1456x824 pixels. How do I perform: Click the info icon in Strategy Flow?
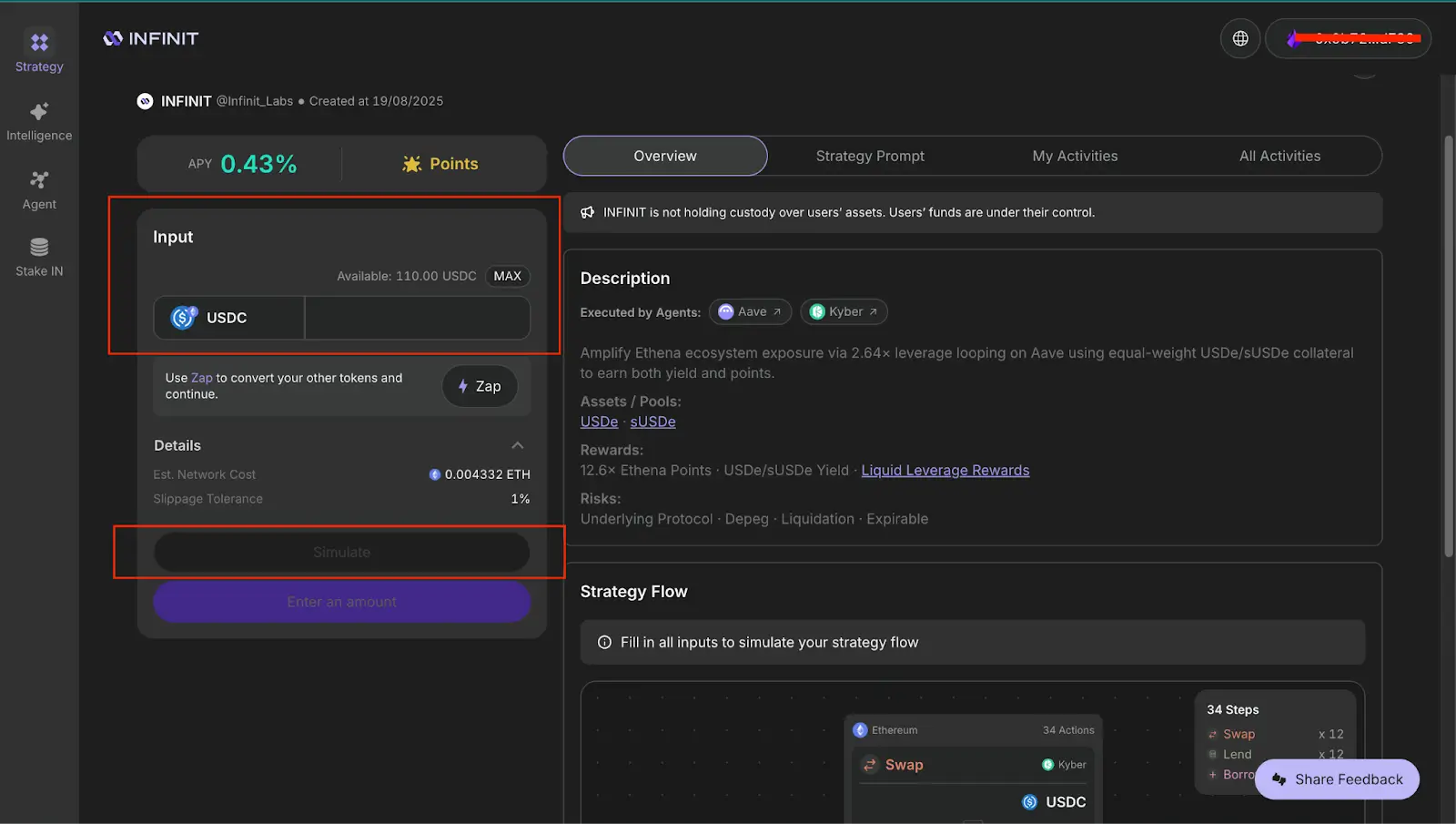point(604,643)
